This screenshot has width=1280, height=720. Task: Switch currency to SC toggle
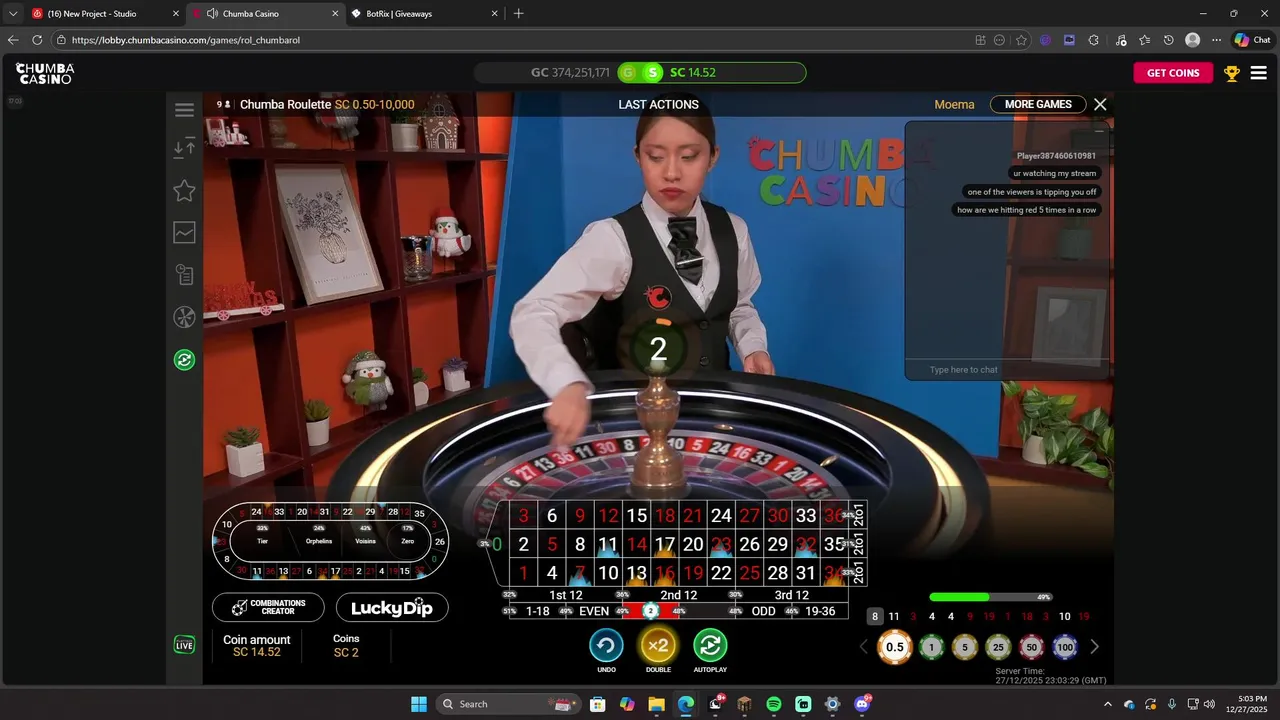(x=653, y=72)
